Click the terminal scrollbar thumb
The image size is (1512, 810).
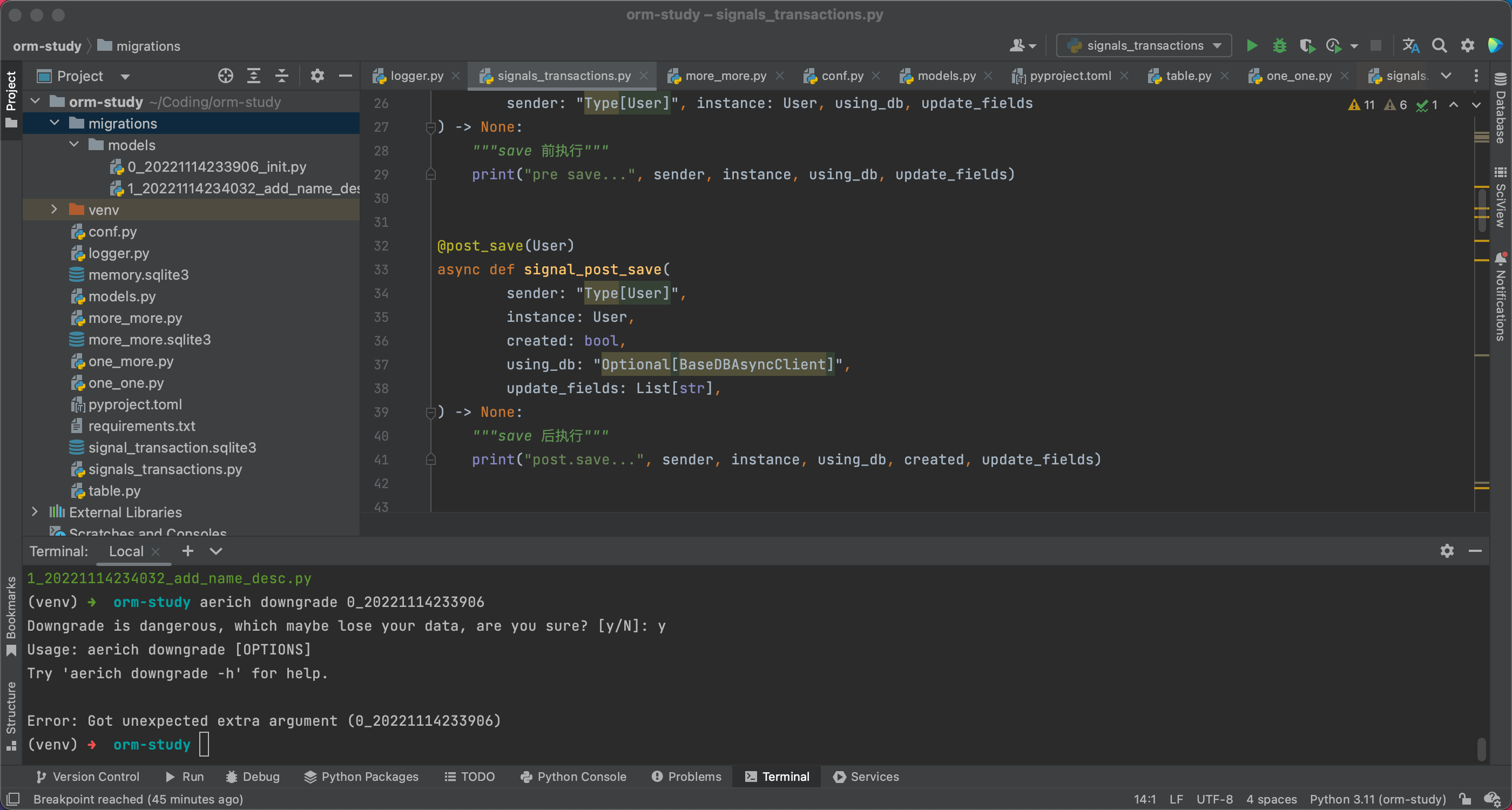(1481, 748)
